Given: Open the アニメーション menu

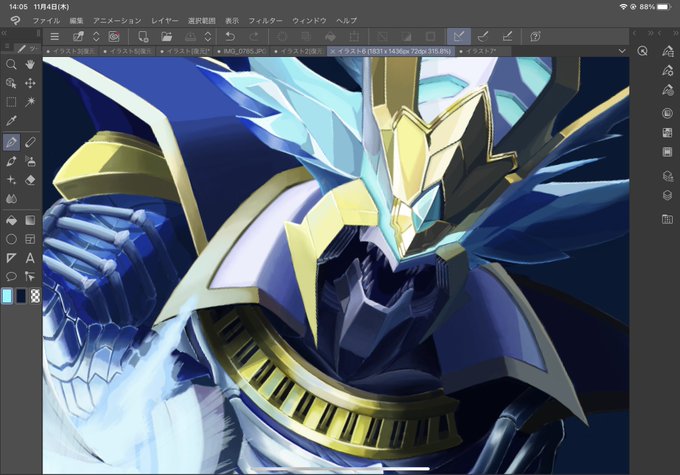Looking at the screenshot, I should pos(117,20).
